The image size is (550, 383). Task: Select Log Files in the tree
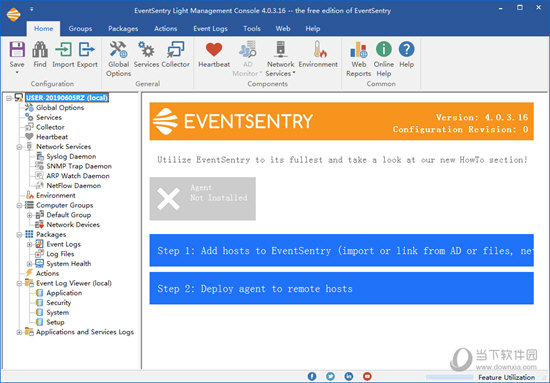[60, 254]
